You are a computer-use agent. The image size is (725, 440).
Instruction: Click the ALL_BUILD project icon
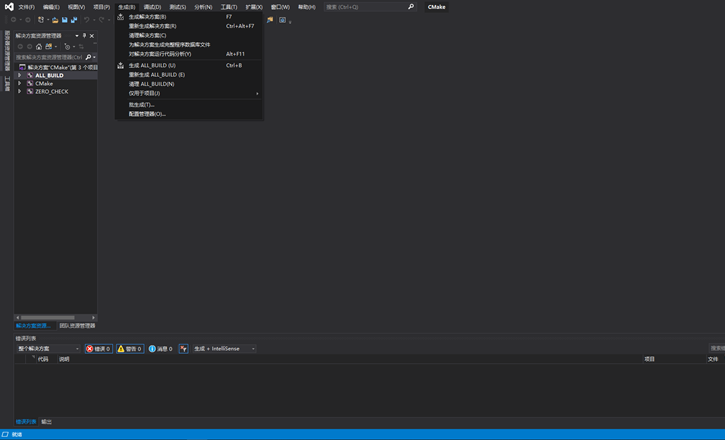pos(30,75)
